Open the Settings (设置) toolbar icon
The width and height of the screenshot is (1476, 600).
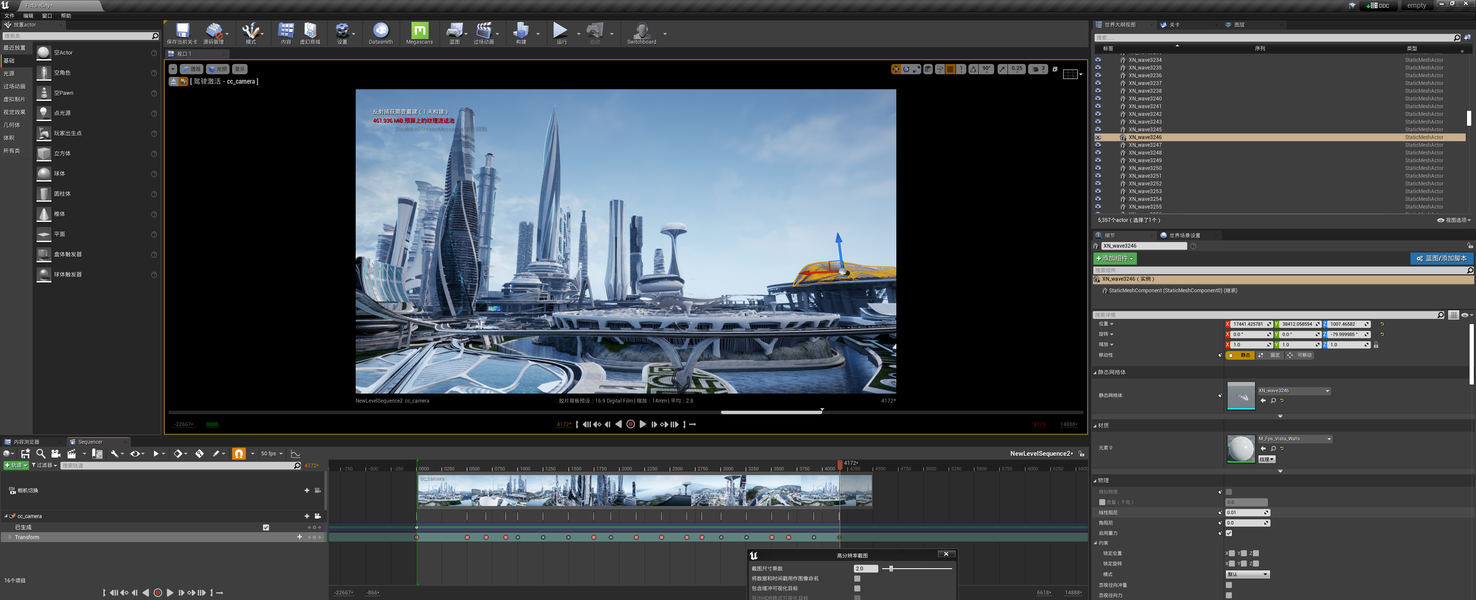click(x=343, y=31)
